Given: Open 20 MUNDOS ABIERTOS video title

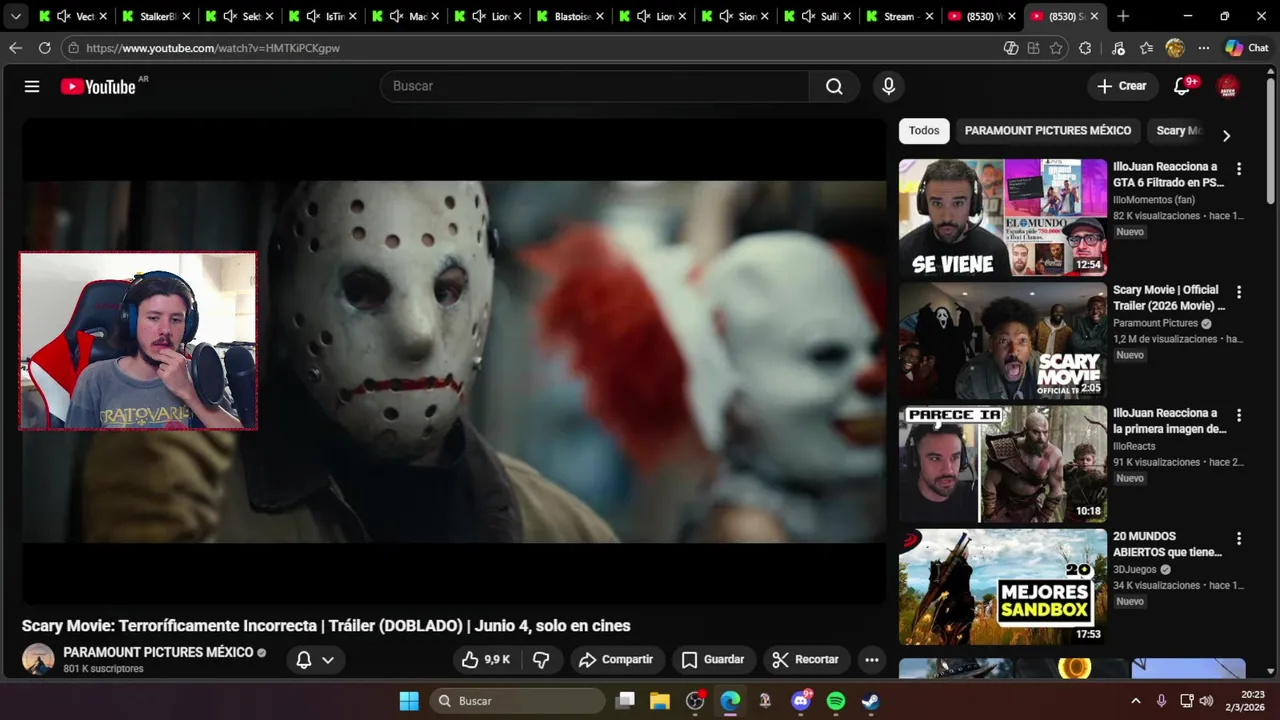Looking at the screenshot, I should [1167, 544].
